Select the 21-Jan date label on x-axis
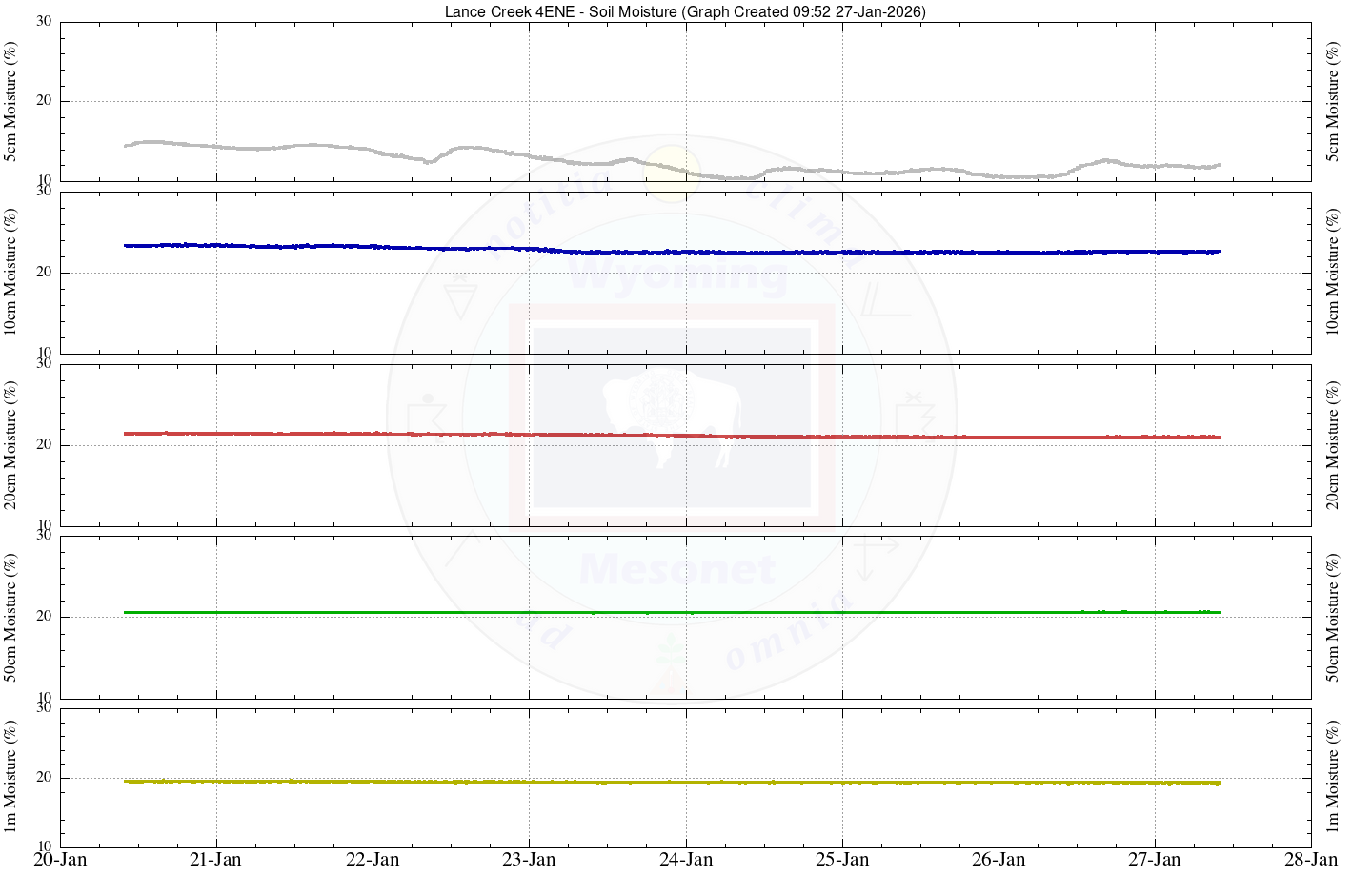 (216, 860)
